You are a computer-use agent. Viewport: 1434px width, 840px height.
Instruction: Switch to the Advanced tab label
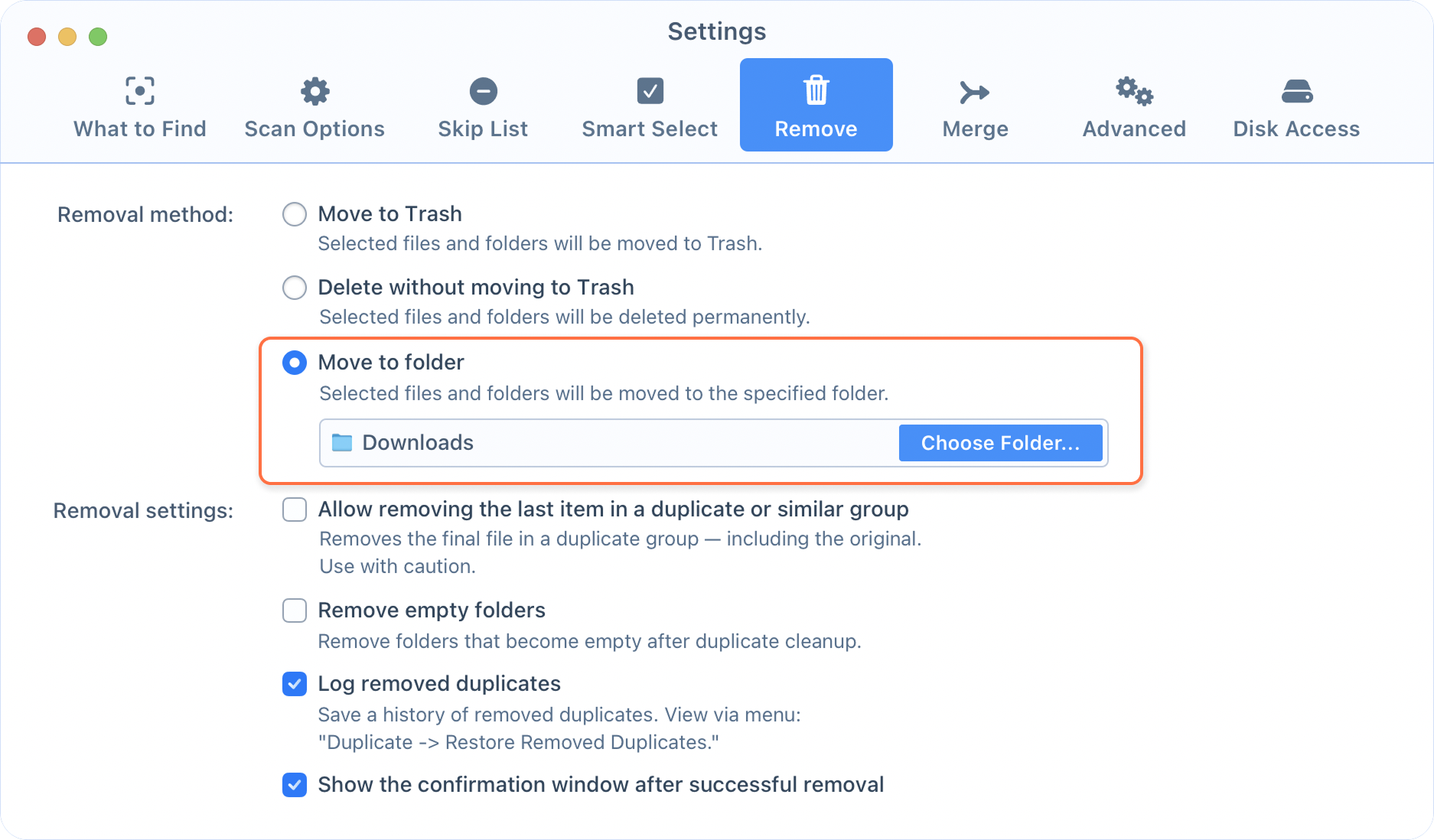1134,129
